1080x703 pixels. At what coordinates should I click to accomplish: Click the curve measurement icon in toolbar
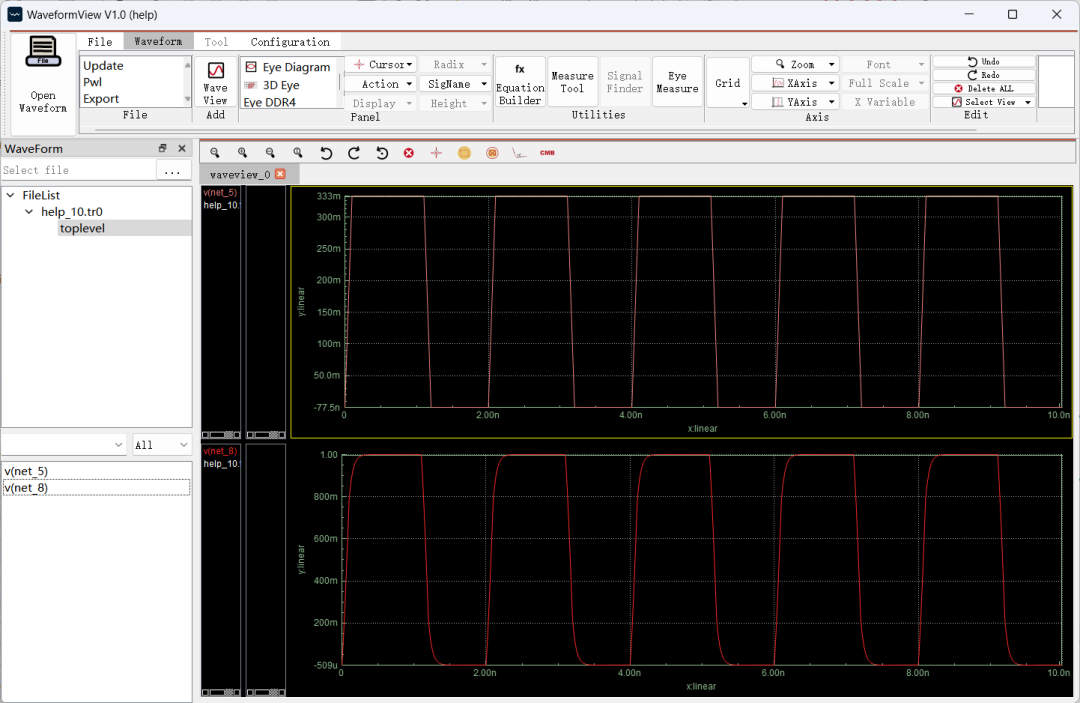click(x=519, y=153)
